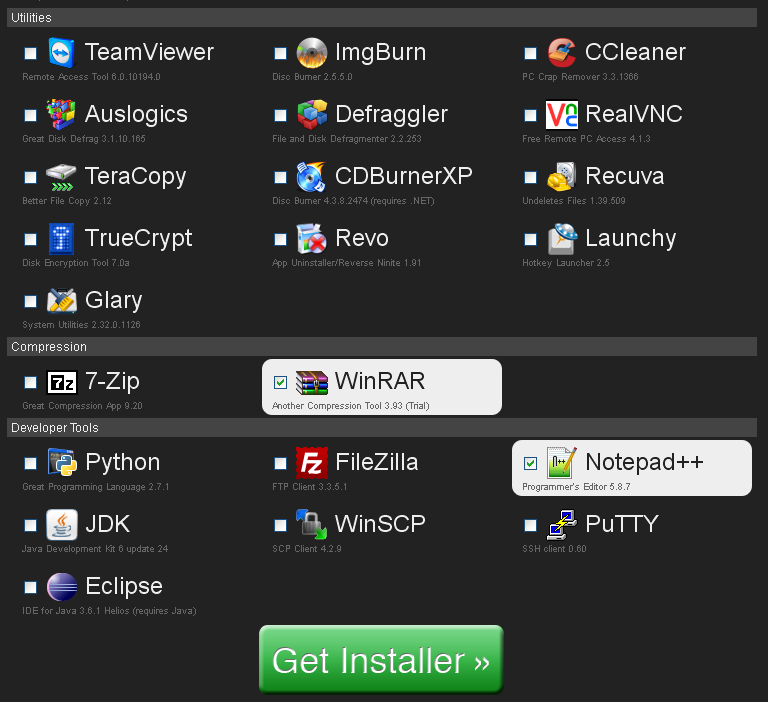Click 'Disk Encryption Tool 7.0a' description
This screenshot has height=702, width=768.
point(76,263)
